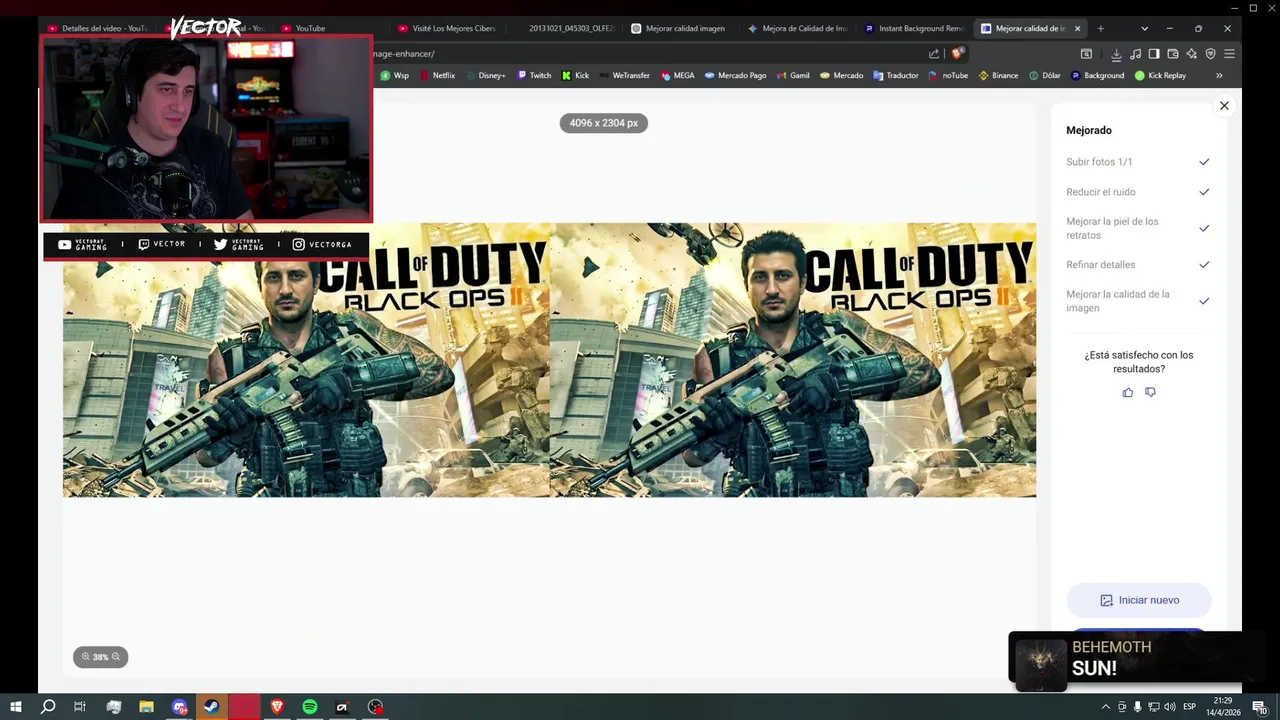Image resolution: width=1280 pixels, height=720 pixels.
Task: Click the Subir fotos 1/1 checkmark
Action: click(x=1204, y=162)
